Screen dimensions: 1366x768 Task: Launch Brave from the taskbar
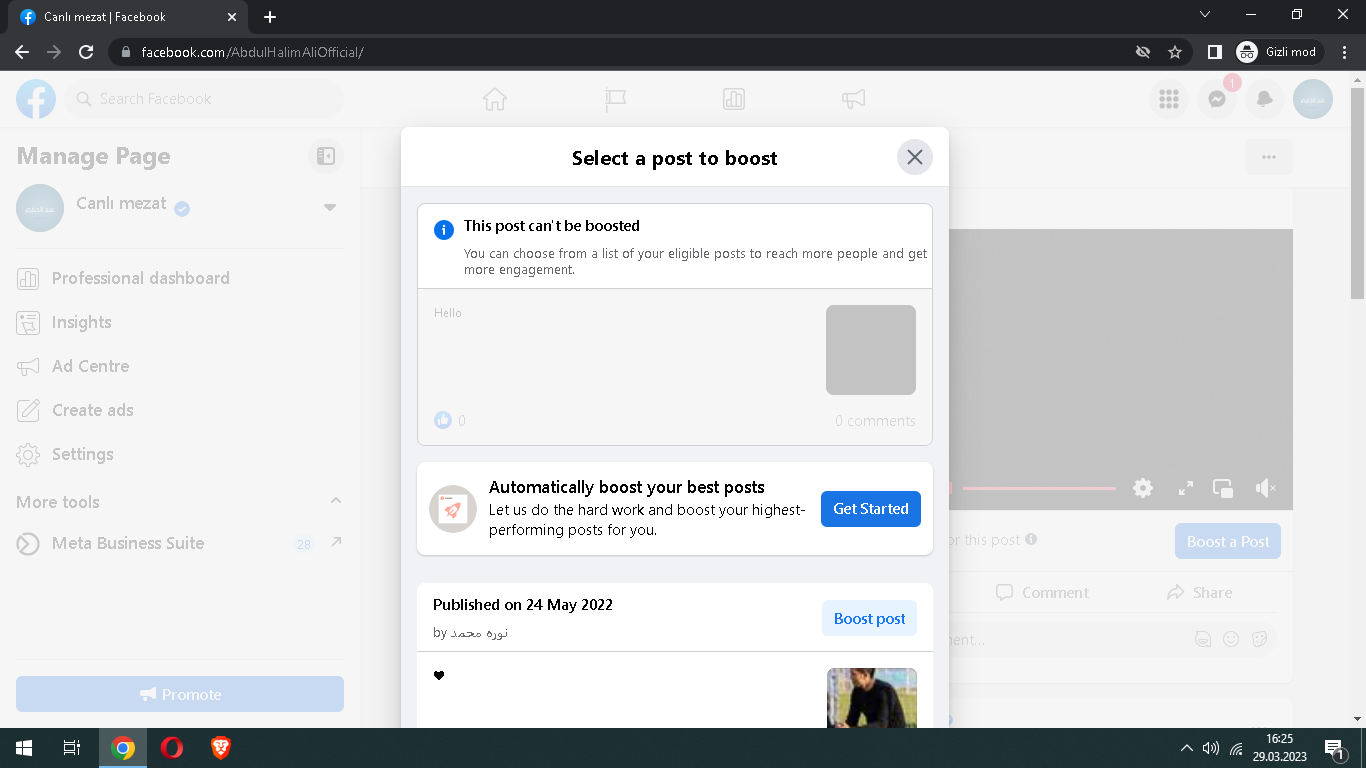tap(221, 748)
